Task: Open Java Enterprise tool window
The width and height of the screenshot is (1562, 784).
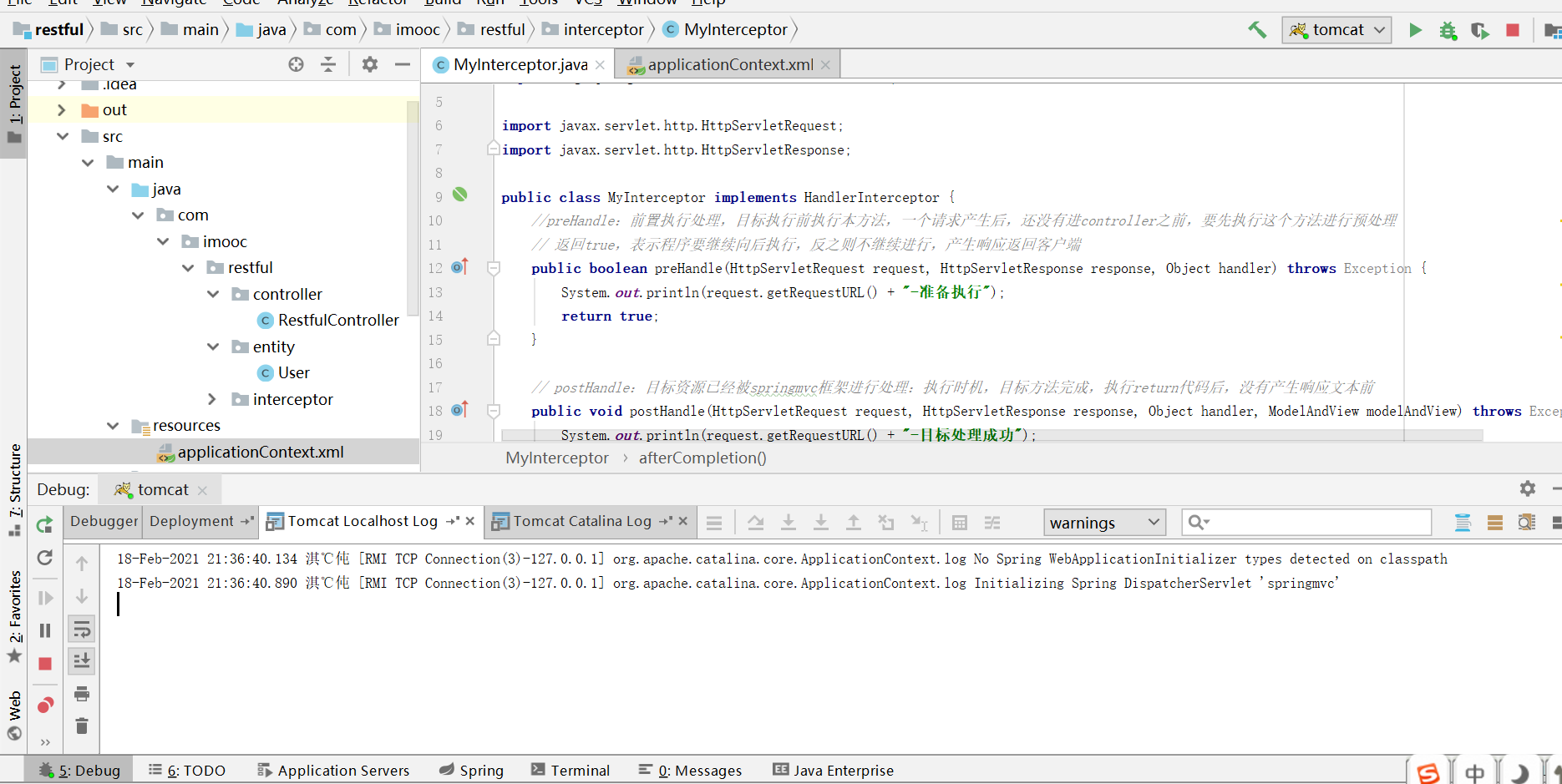Action: (x=834, y=770)
